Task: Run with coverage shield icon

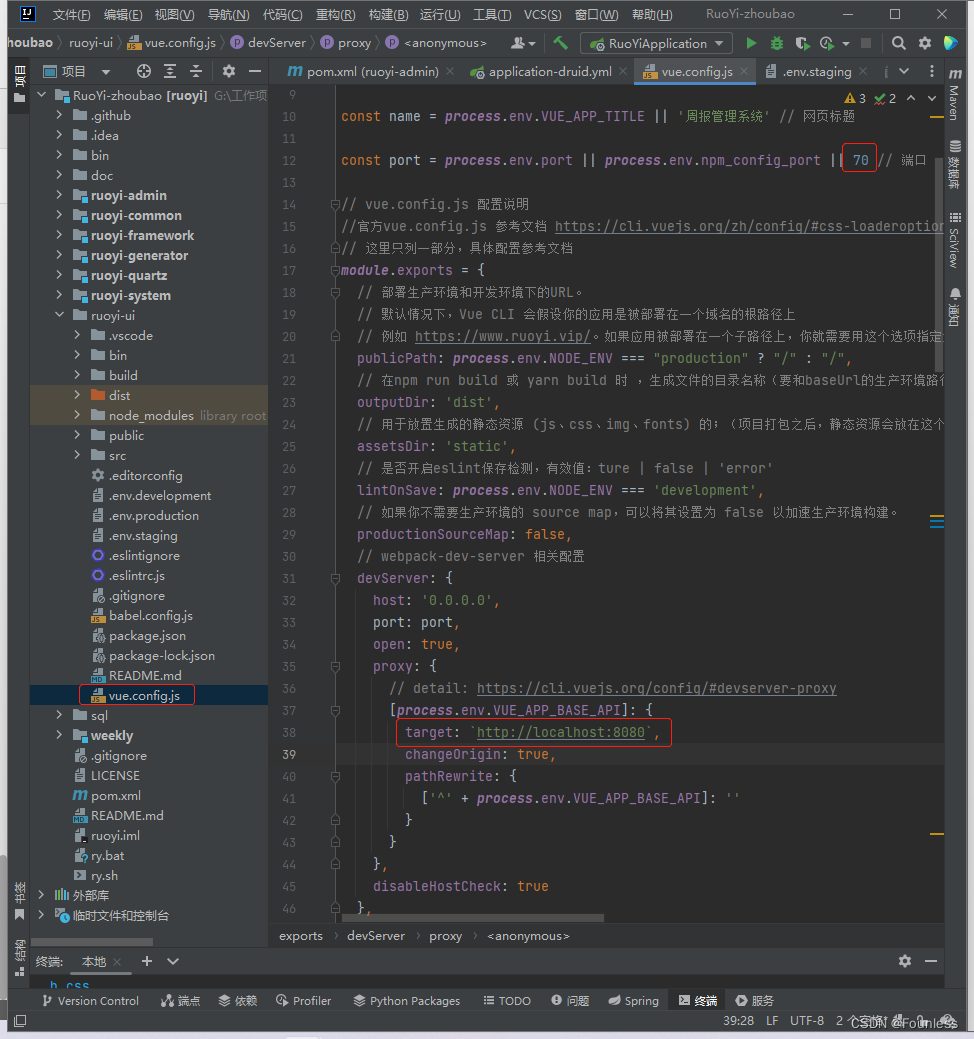Action: (x=802, y=43)
